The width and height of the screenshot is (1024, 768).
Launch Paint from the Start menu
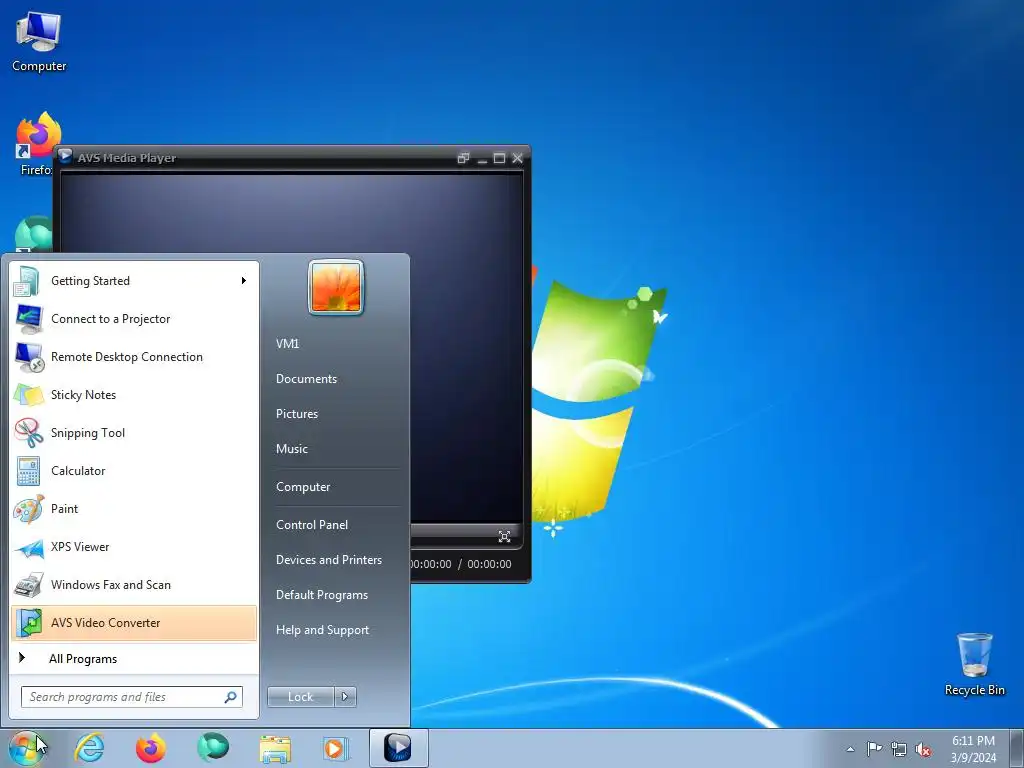coord(134,509)
